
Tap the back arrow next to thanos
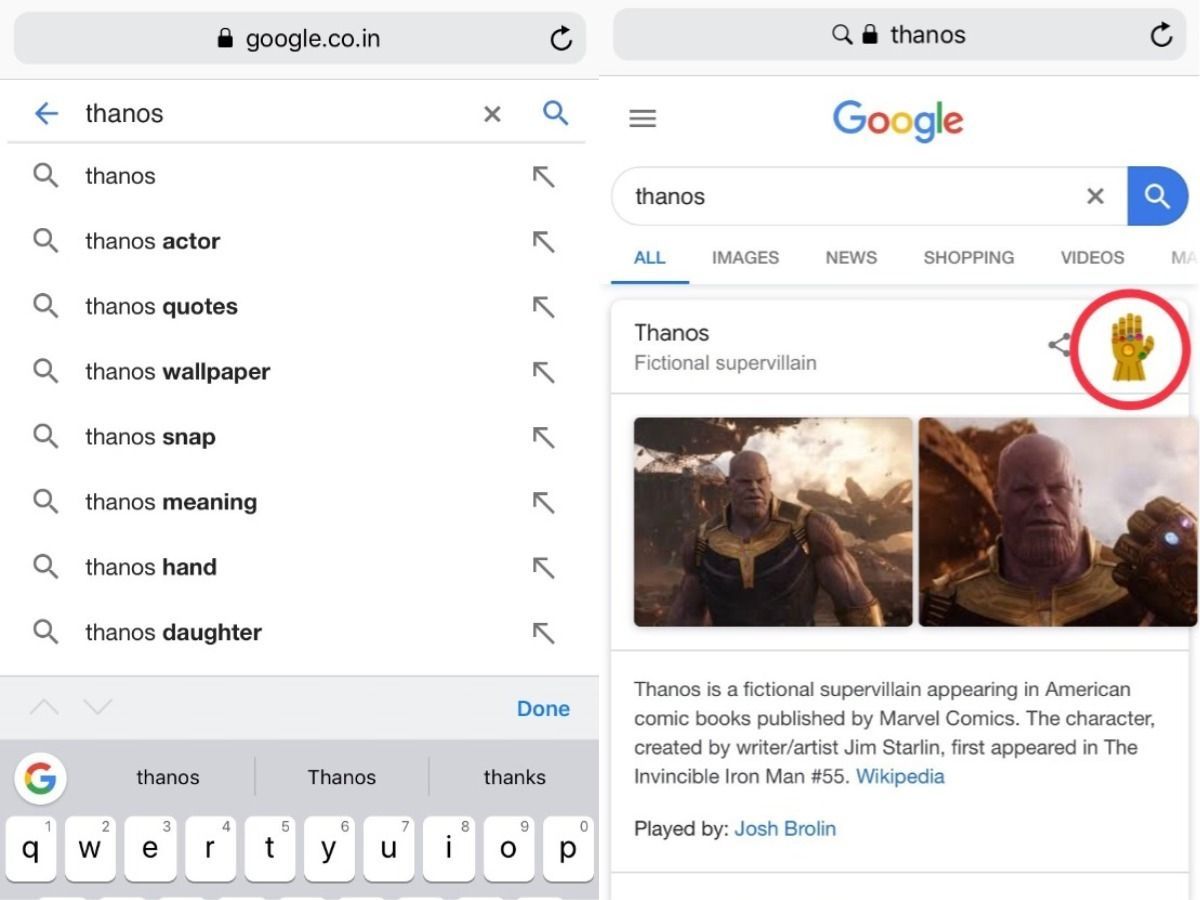(46, 114)
